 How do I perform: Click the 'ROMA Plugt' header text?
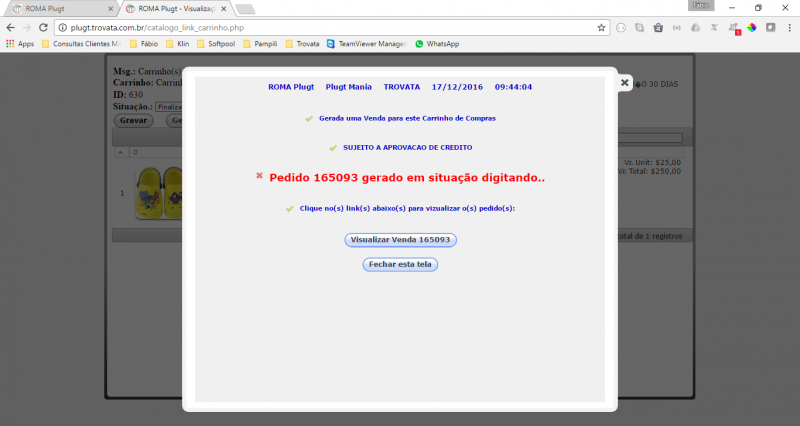(291, 87)
